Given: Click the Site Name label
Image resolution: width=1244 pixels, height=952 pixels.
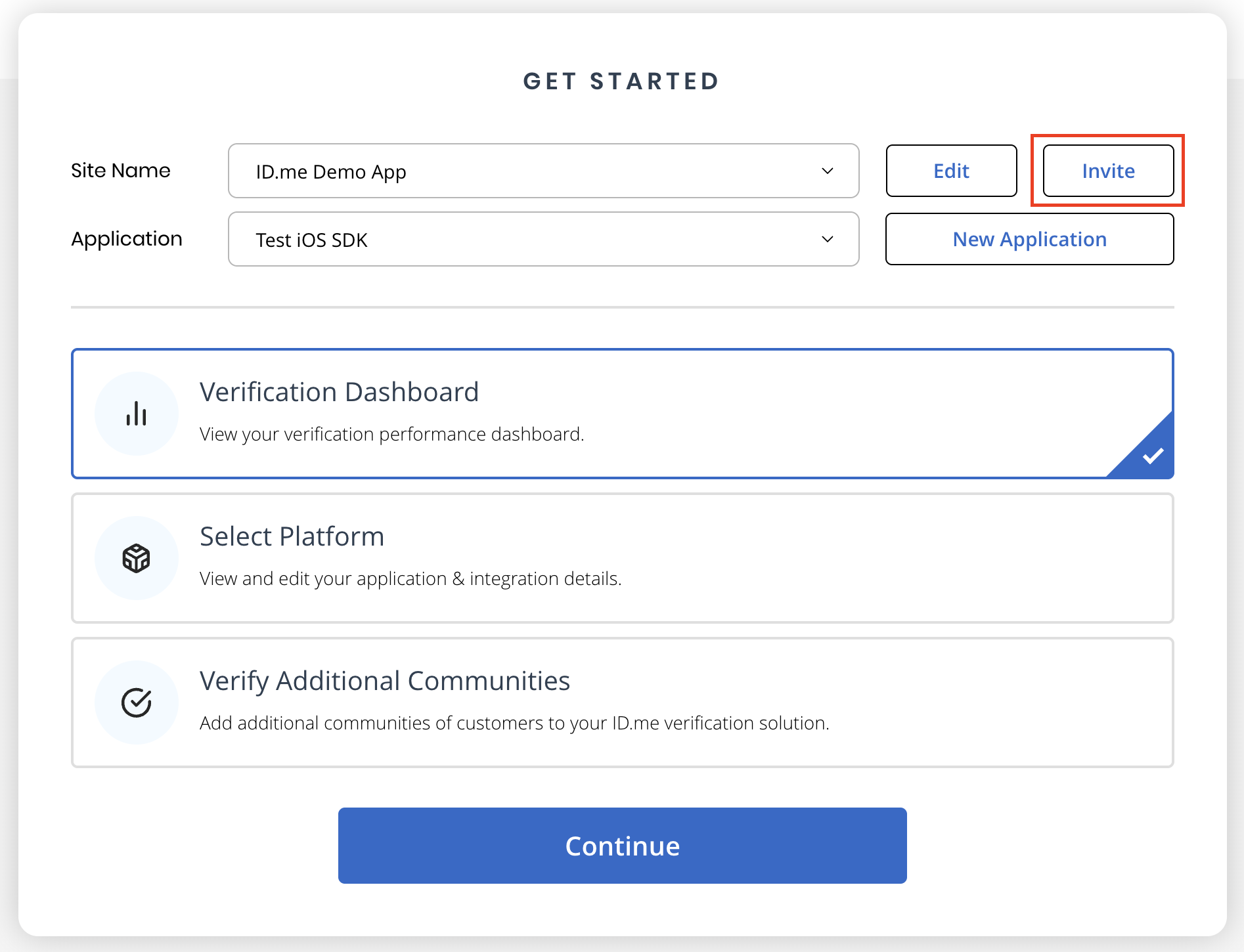Looking at the screenshot, I should (x=121, y=171).
